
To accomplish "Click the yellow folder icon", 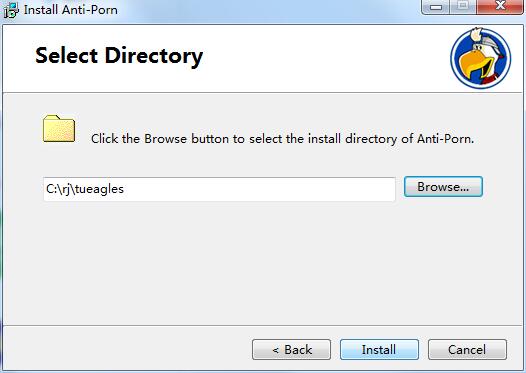I will point(59,128).
